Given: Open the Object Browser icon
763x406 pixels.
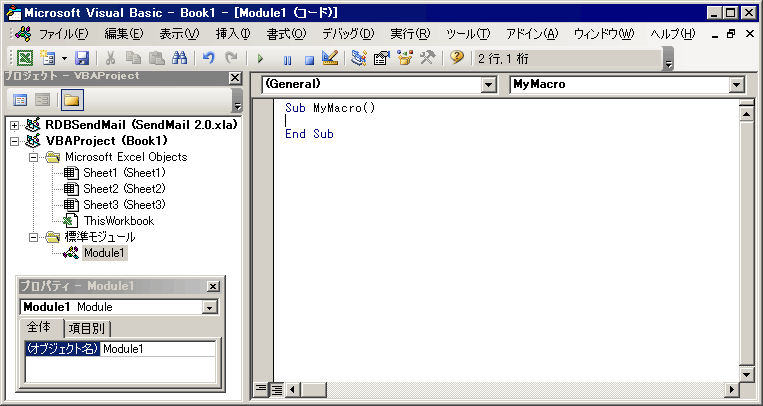Looking at the screenshot, I should tap(405, 58).
